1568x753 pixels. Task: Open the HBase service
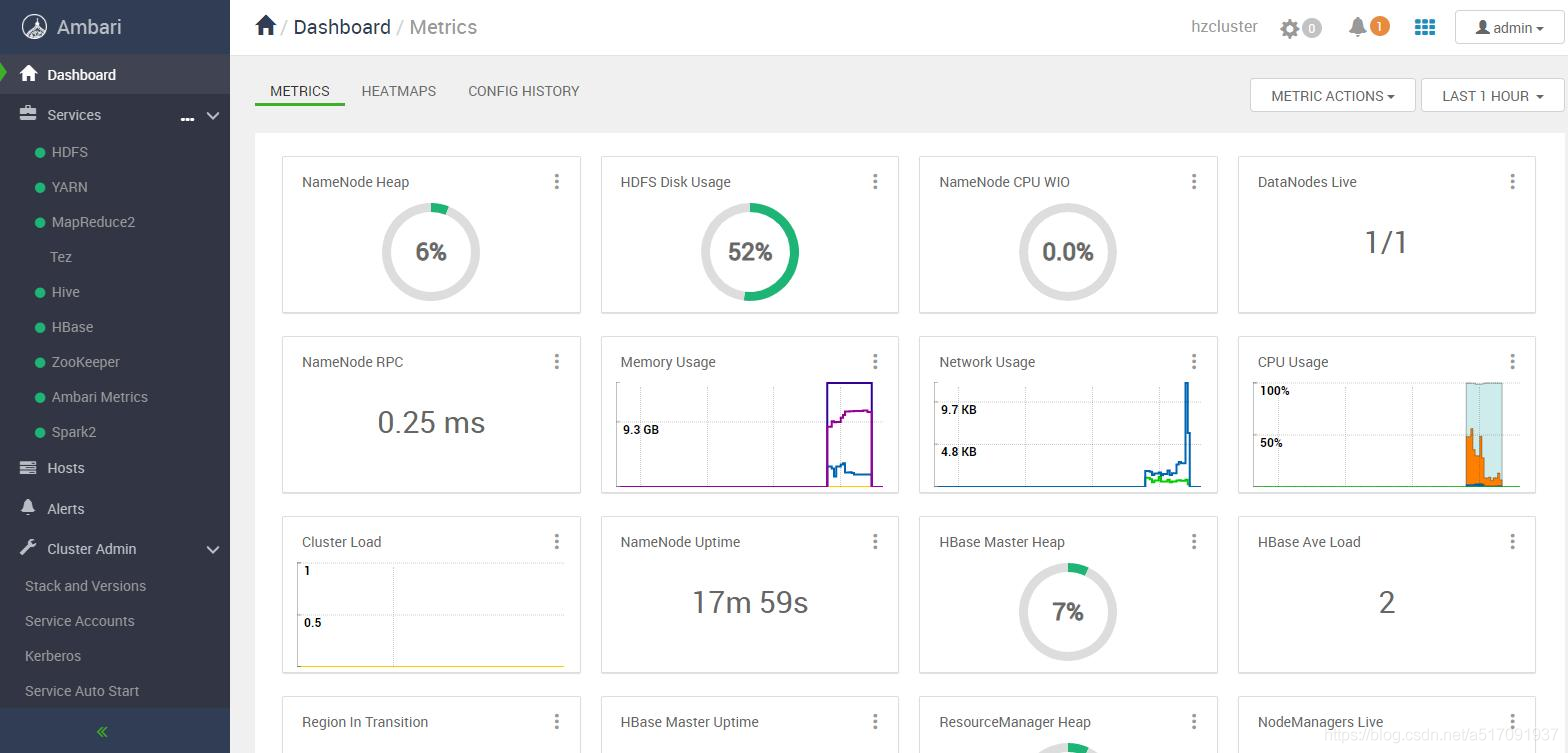(x=72, y=327)
